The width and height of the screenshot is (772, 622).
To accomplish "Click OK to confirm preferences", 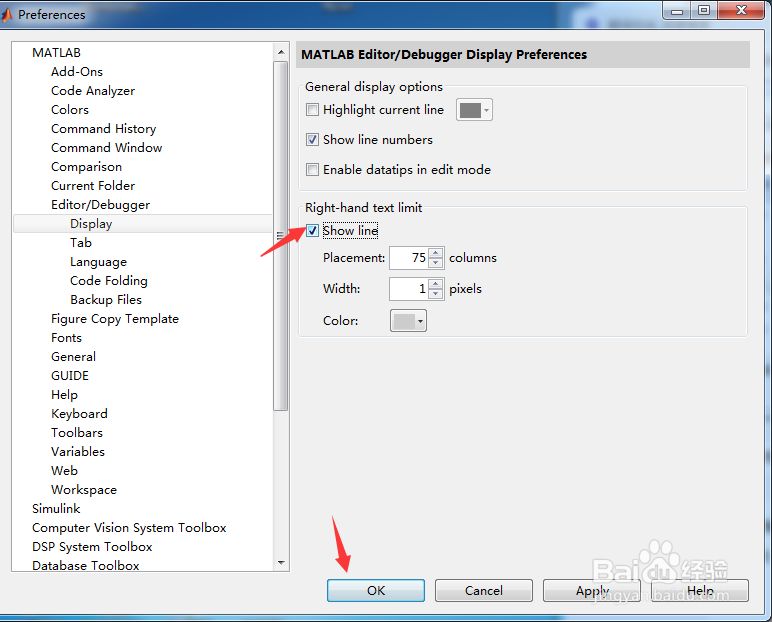I will [x=376, y=590].
